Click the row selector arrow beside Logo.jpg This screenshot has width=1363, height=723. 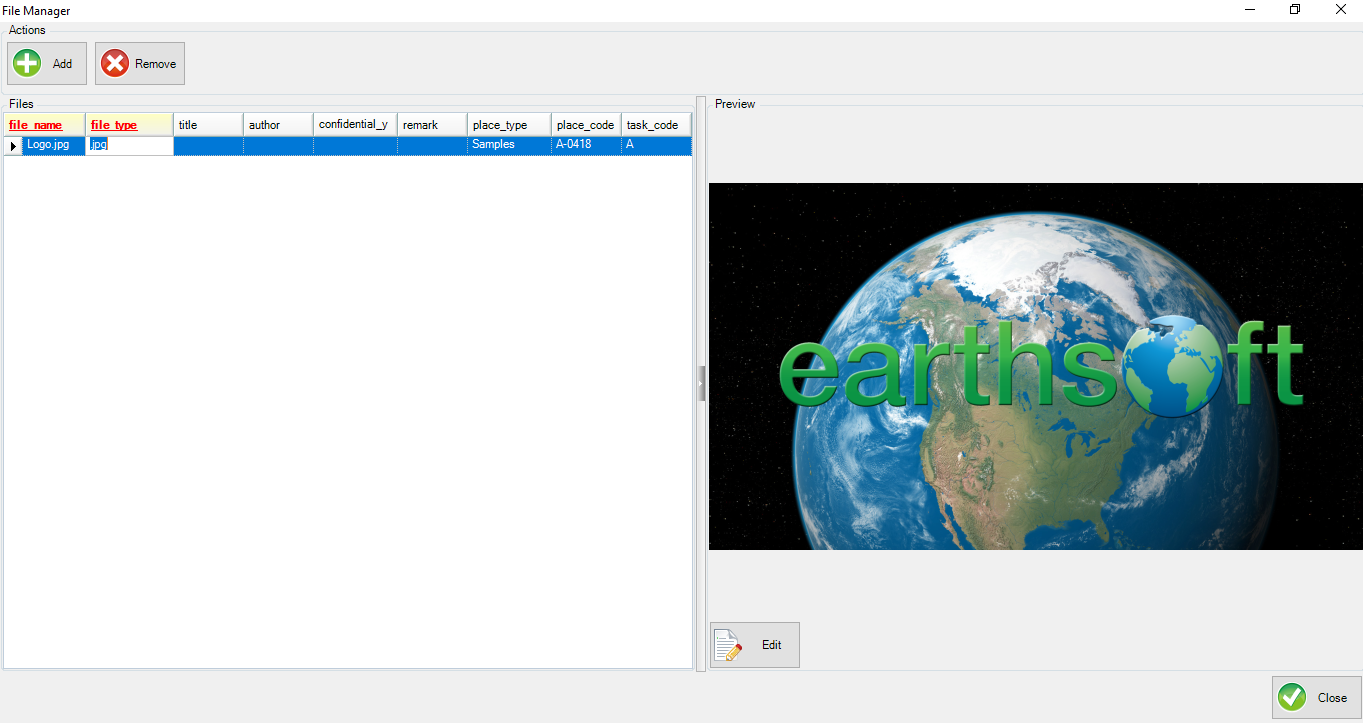point(12,144)
